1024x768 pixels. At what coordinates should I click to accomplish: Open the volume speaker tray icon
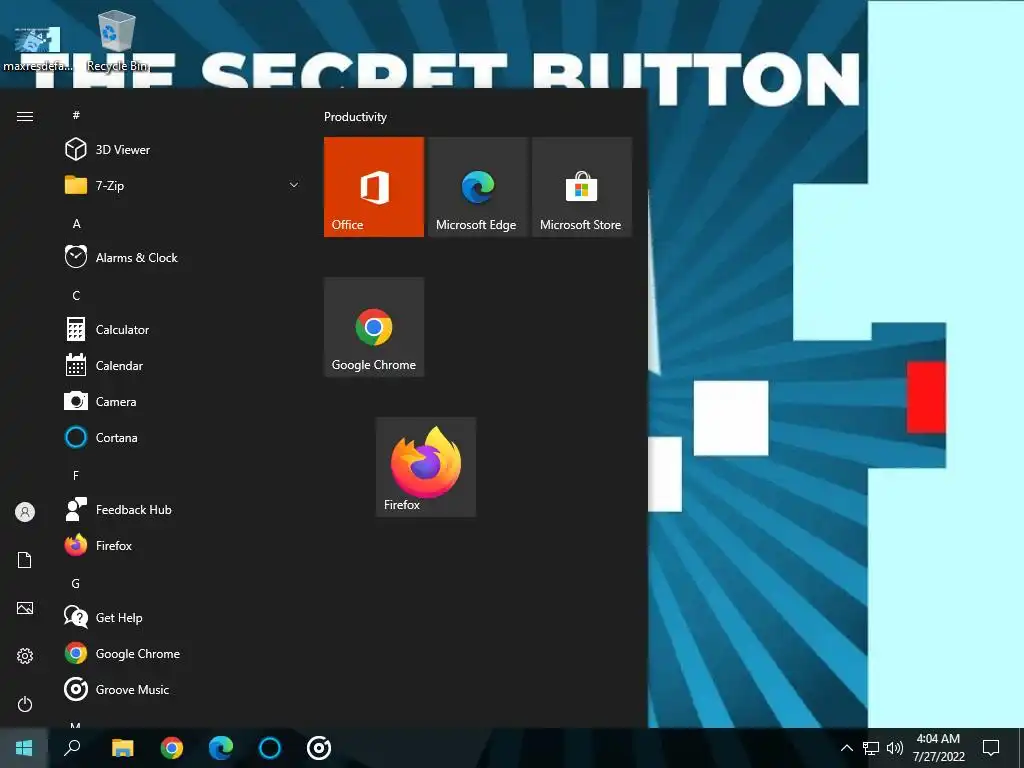click(x=895, y=748)
